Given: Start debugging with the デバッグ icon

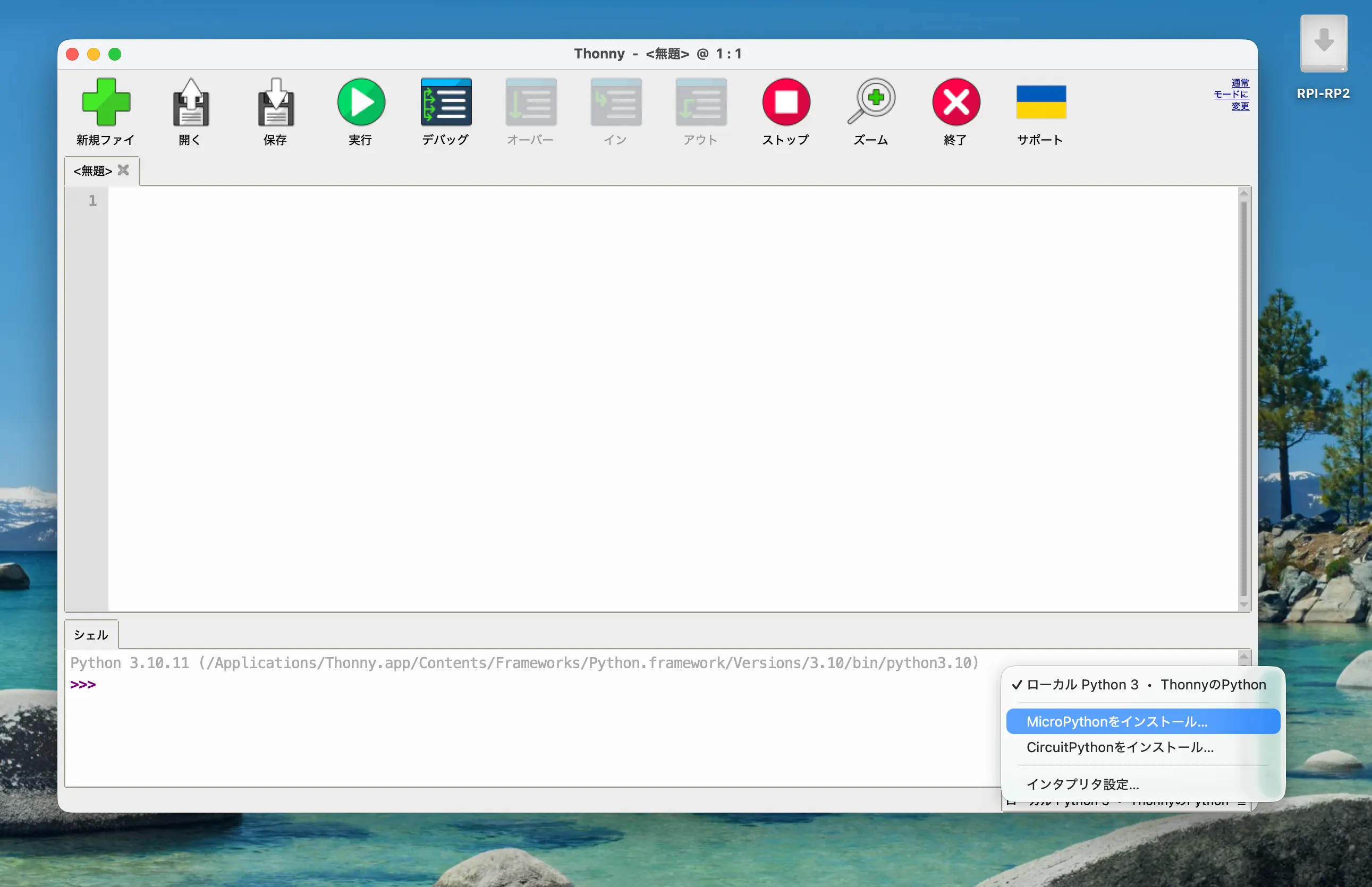Looking at the screenshot, I should (445, 103).
